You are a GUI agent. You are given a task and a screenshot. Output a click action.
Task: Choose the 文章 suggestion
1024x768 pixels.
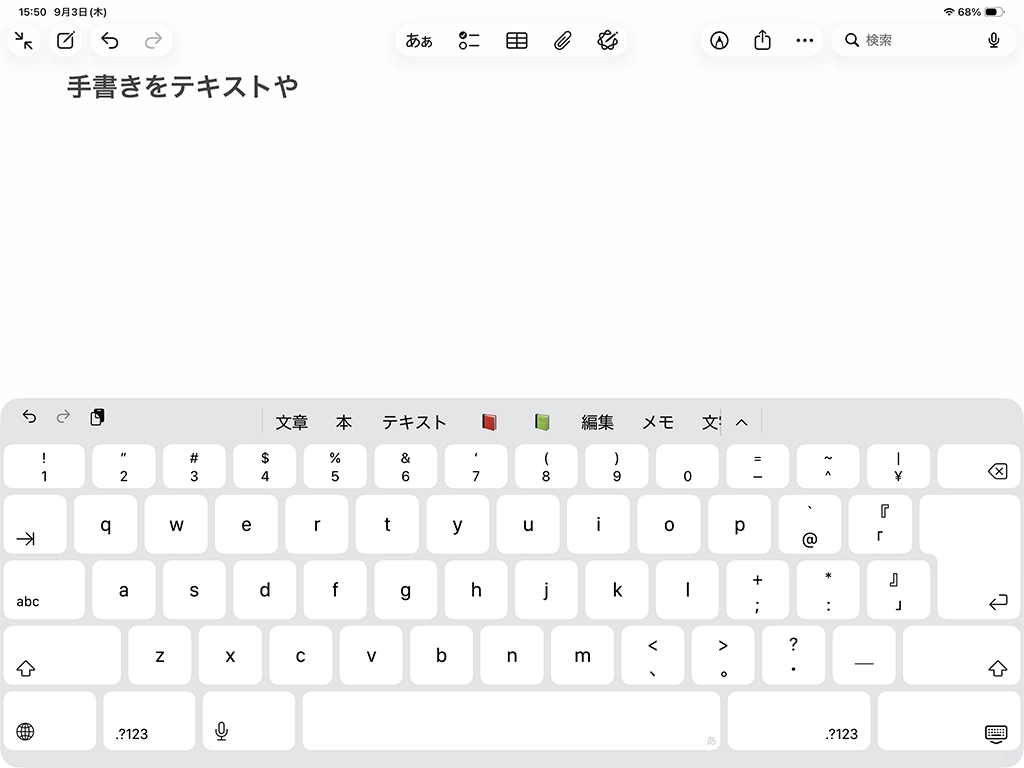pyautogui.click(x=291, y=423)
